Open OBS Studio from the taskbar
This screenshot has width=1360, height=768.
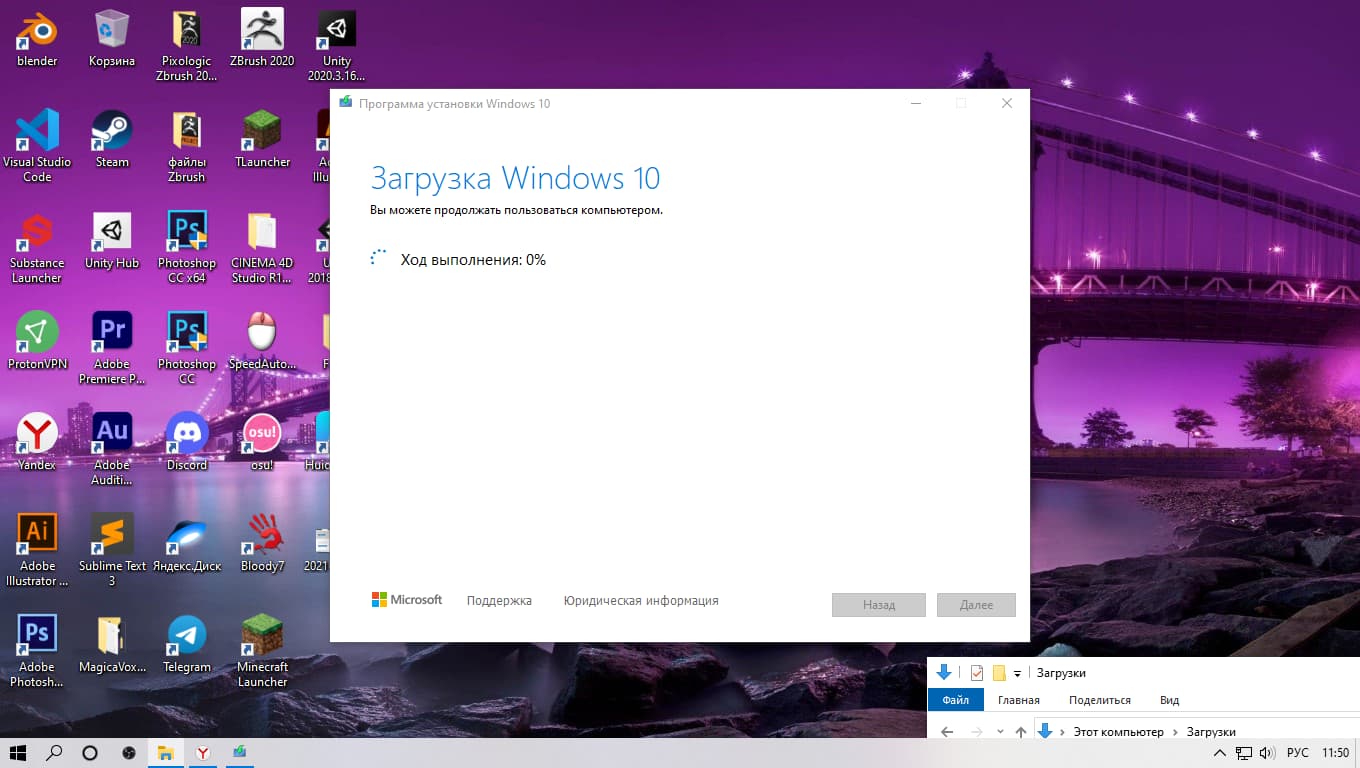[128, 753]
